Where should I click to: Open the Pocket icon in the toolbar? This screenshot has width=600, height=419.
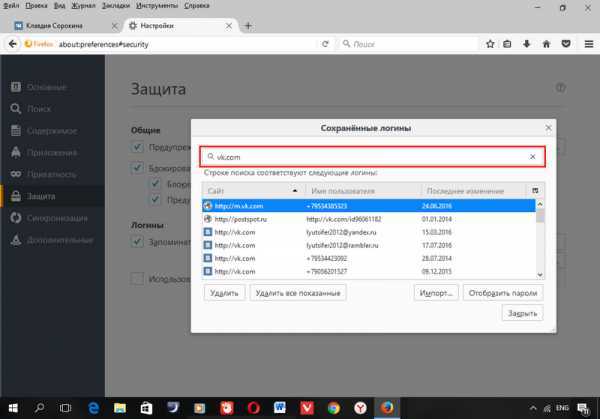pos(566,44)
